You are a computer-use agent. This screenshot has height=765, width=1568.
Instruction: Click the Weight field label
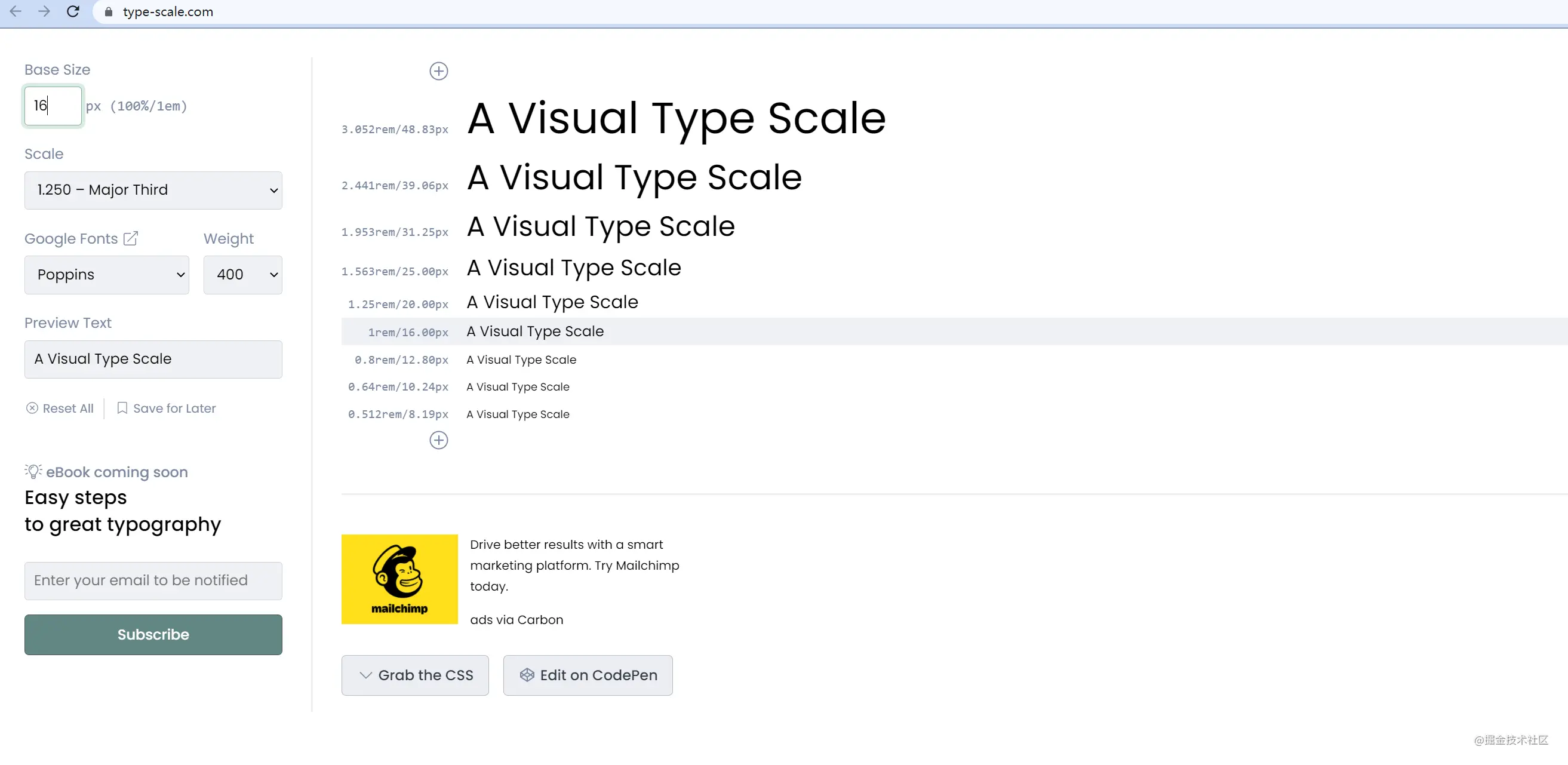coord(228,238)
